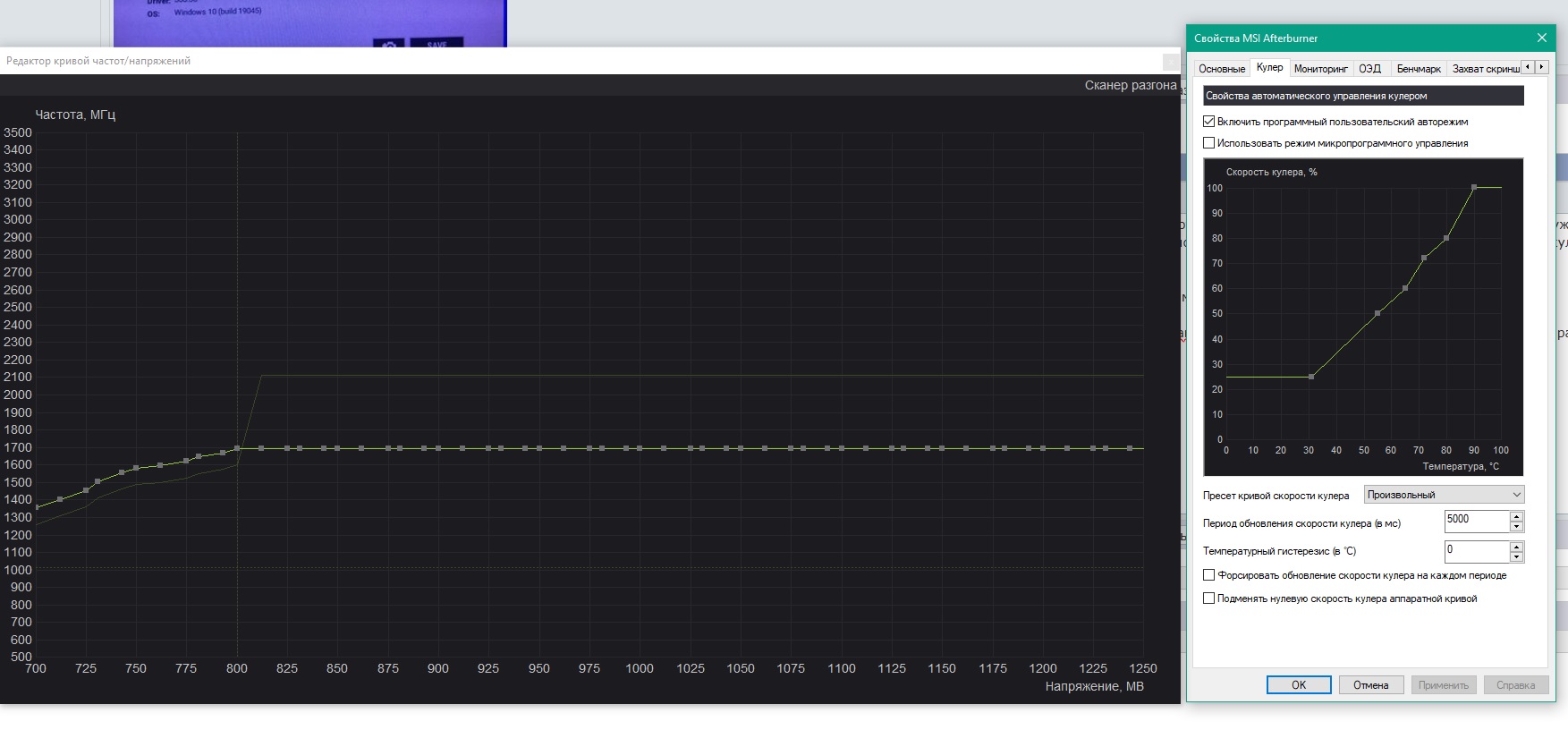Launch 'Сканер разгона' in the curve editor
This screenshot has height=730, width=1568.
coord(1131,86)
